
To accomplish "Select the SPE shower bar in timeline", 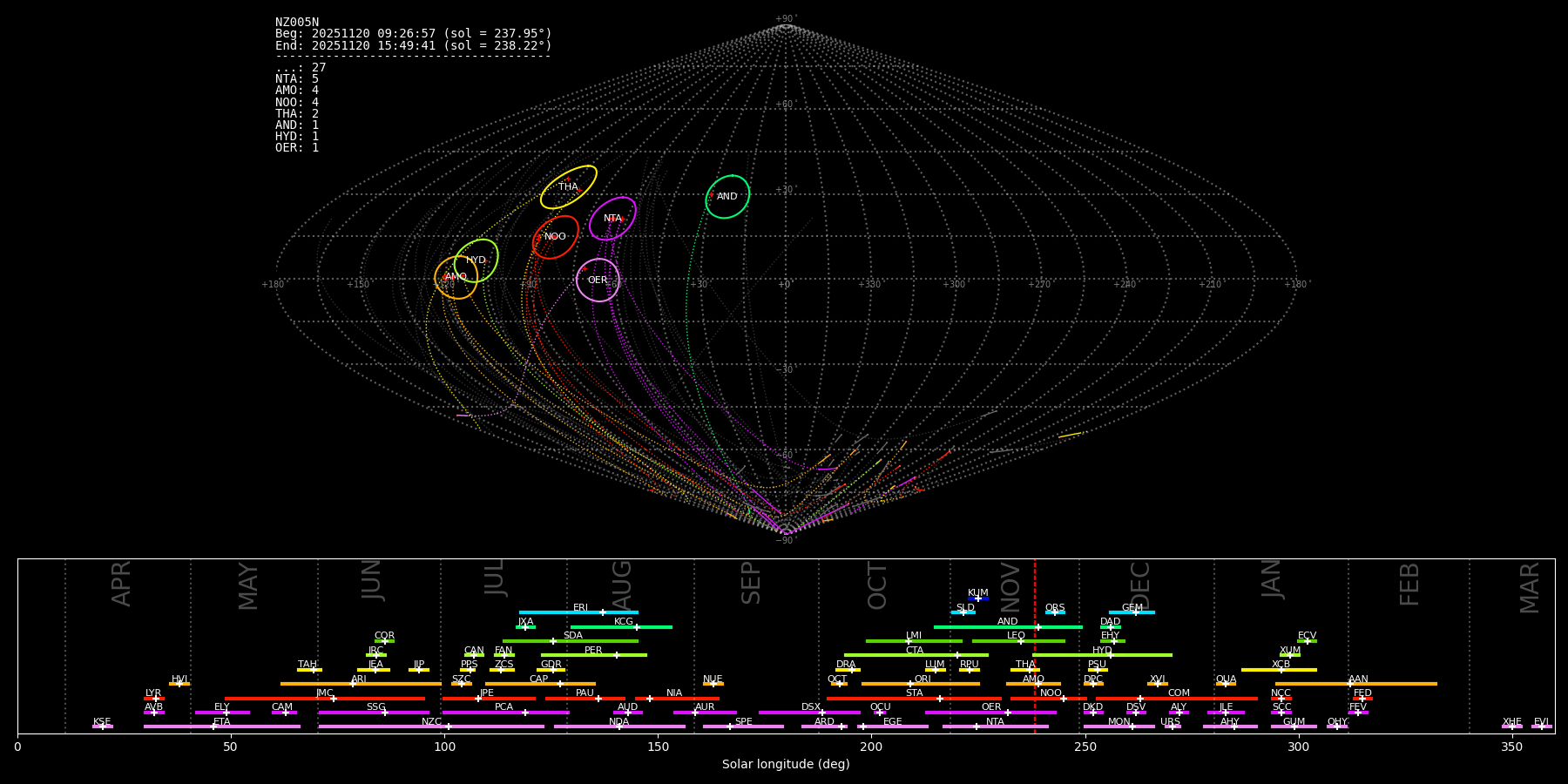I will [x=743, y=727].
